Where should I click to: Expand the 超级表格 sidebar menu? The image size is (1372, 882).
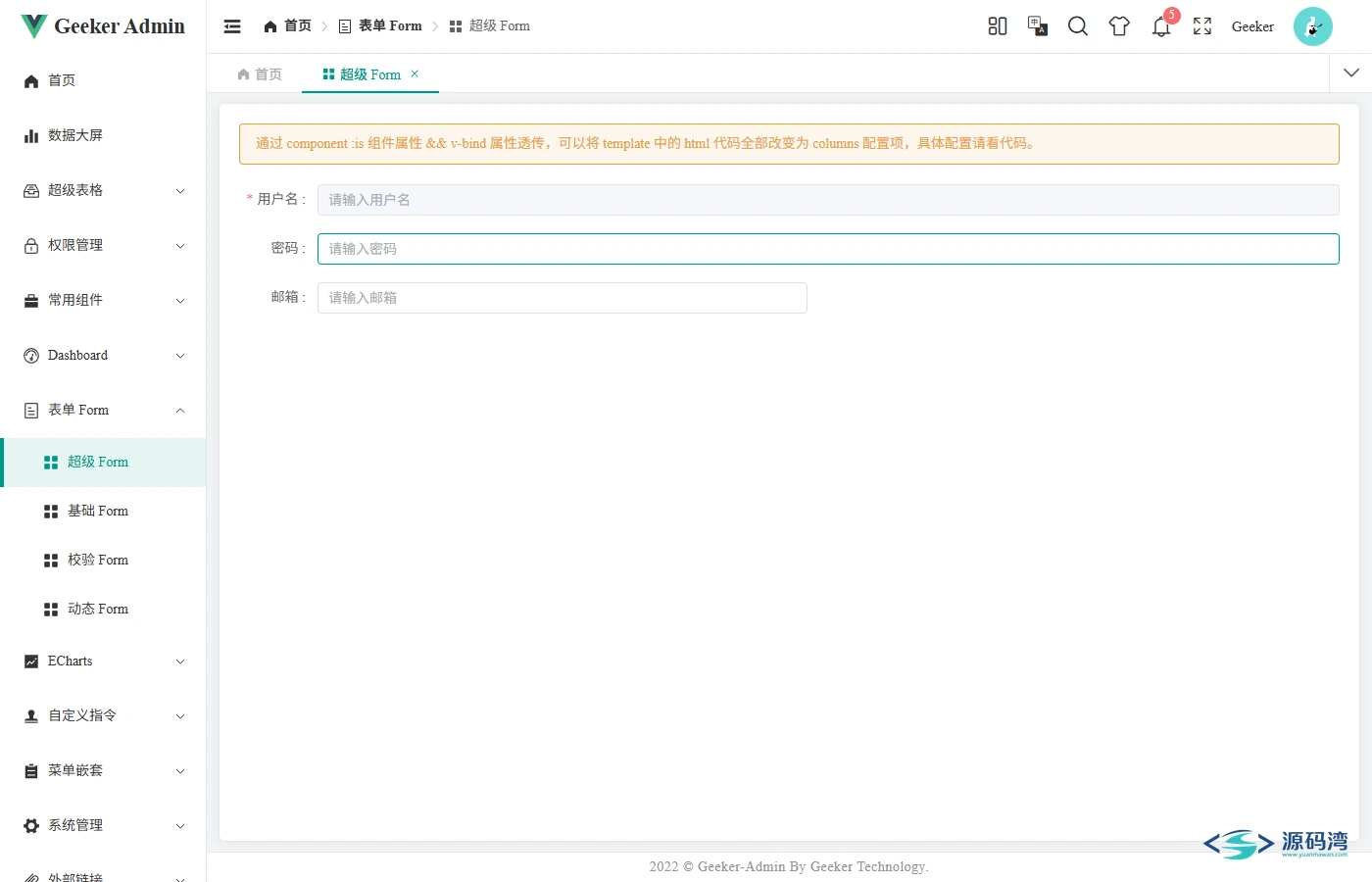(x=103, y=190)
